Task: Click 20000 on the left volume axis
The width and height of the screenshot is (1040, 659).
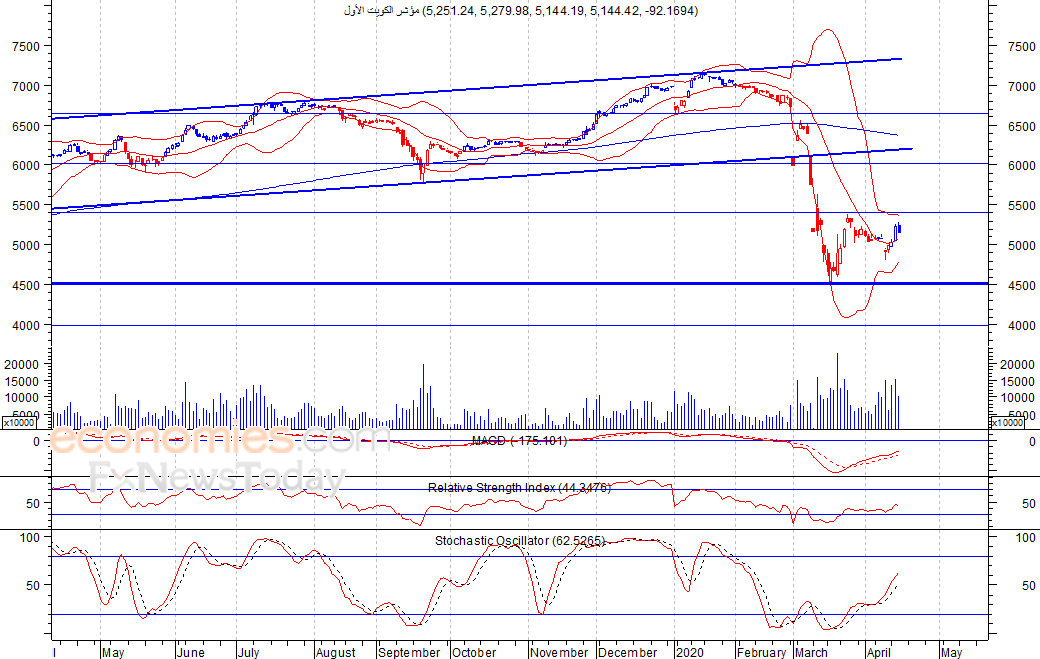Action: point(22,365)
